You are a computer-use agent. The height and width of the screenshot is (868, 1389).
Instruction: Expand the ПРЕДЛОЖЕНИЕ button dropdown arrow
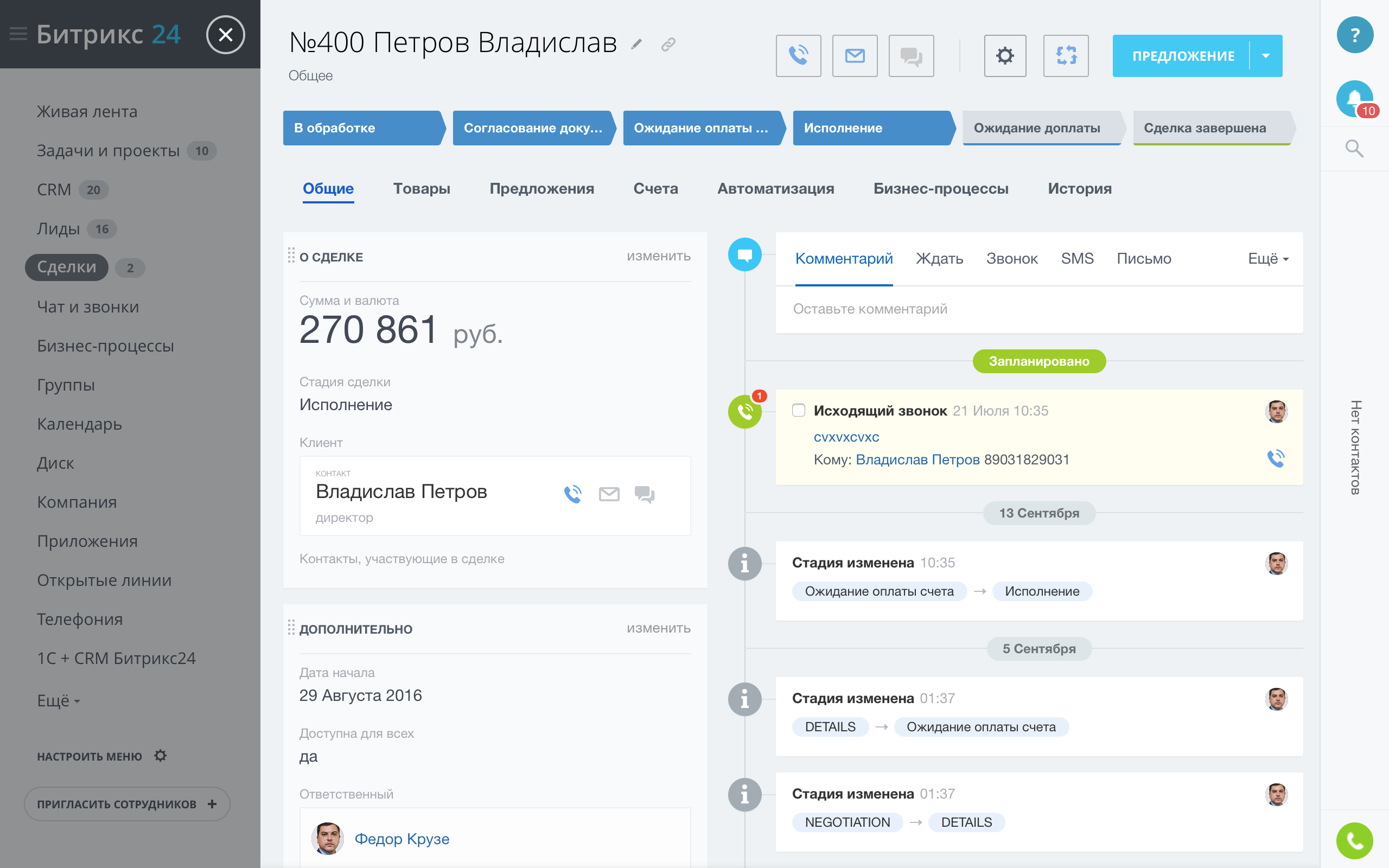tap(1266, 56)
